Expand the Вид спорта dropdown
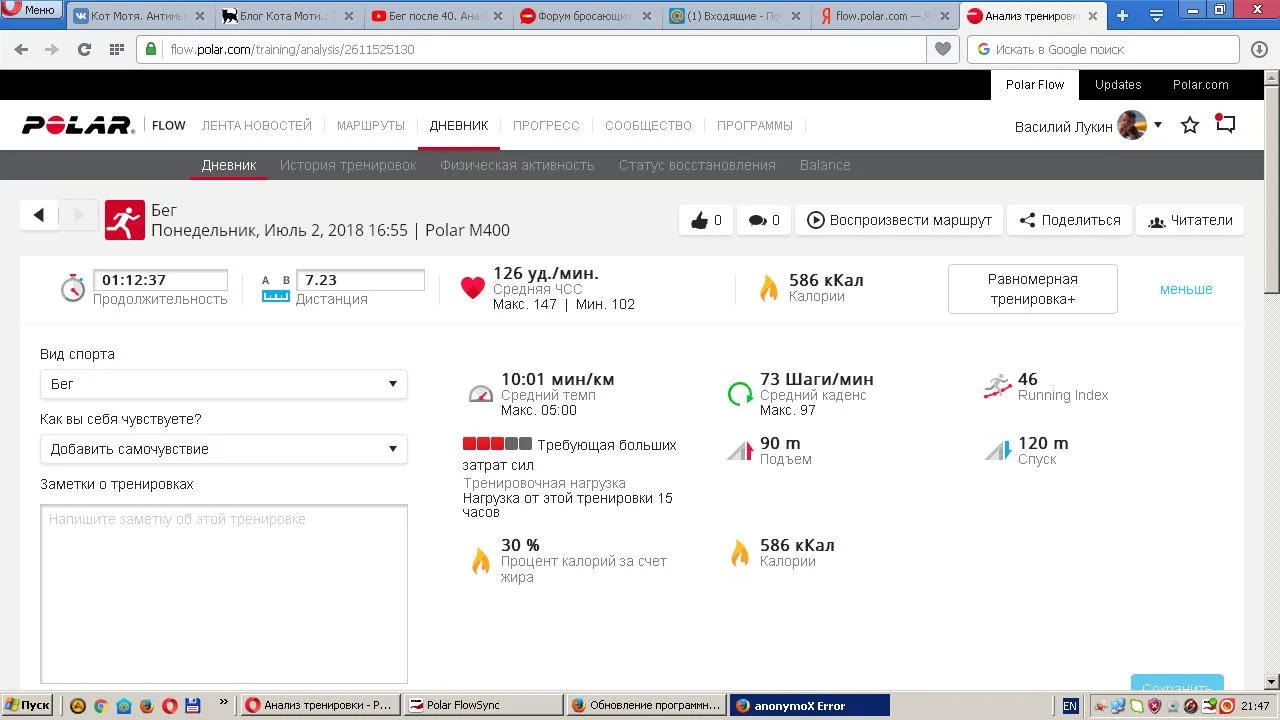This screenshot has height=720, width=1280. 223,384
